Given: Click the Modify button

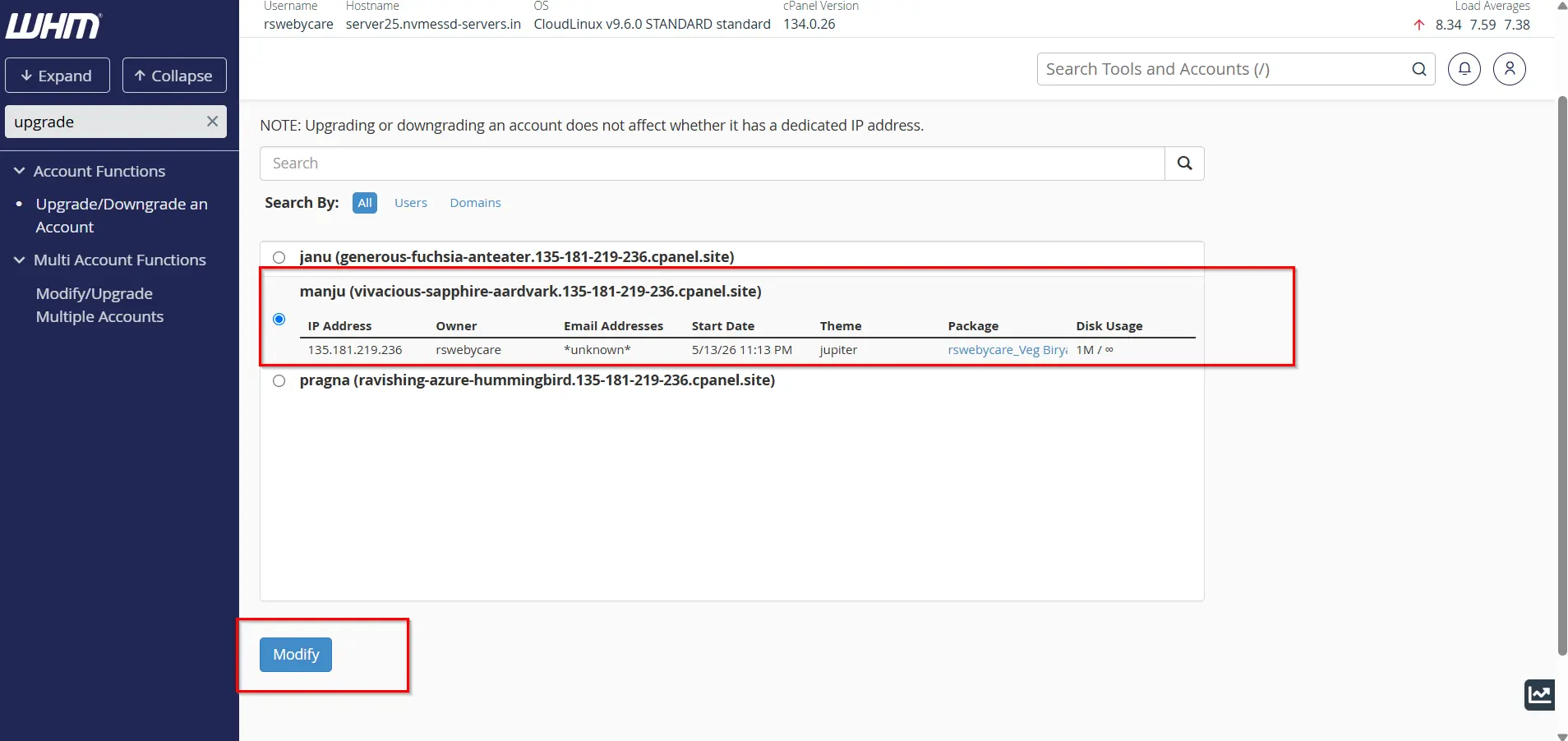Looking at the screenshot, I should pyautogui.click(x=296, y=655).
